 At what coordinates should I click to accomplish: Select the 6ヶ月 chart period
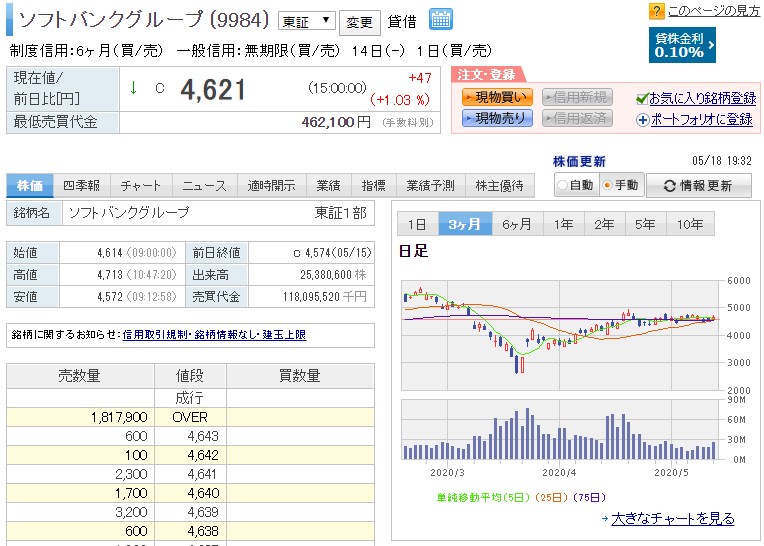[517, 224]
